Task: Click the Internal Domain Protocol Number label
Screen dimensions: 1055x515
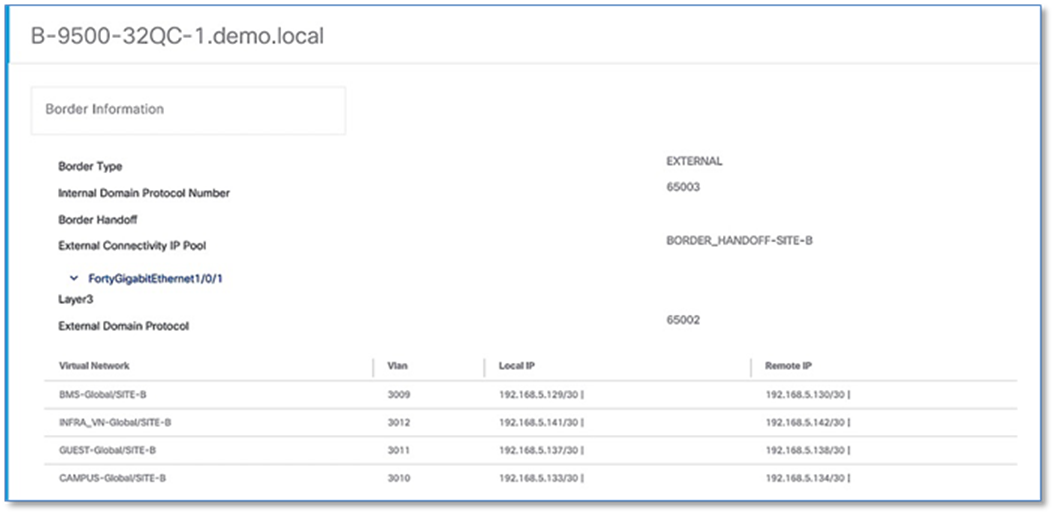Action: point(144,193)
